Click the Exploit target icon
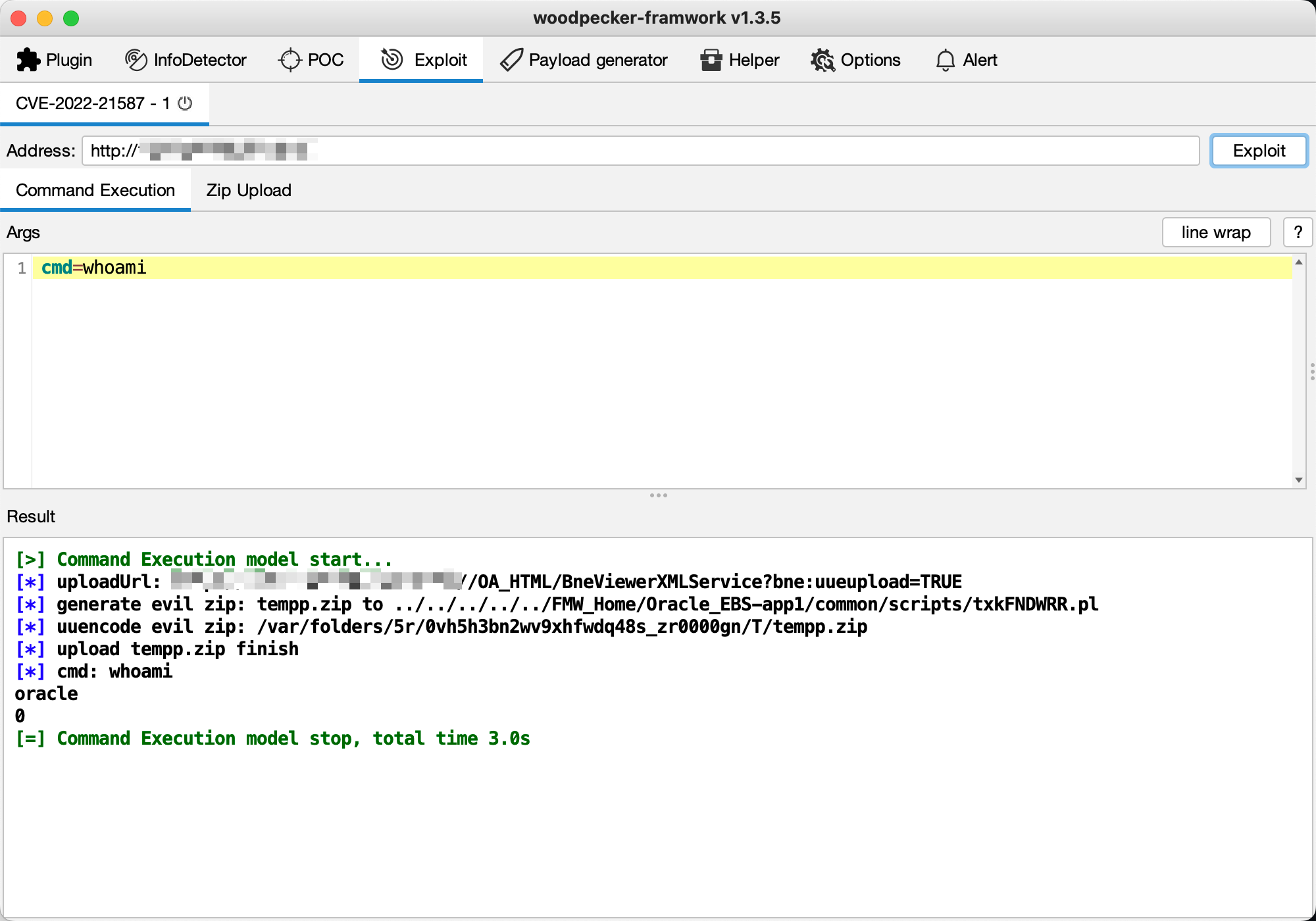This screenshot has height=921, width=1316. (392, 60)
